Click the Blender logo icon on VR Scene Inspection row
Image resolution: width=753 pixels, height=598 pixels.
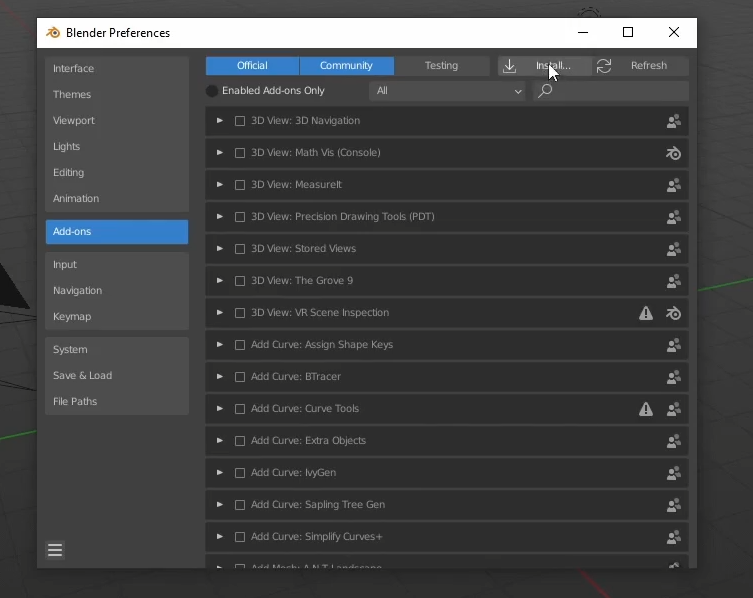pos(674,313)
